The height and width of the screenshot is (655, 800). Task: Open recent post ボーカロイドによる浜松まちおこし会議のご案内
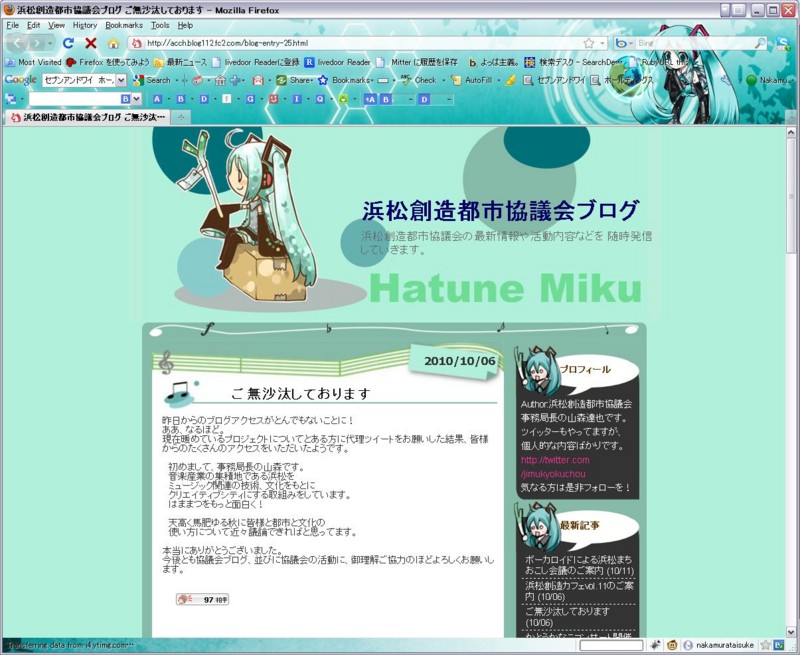(580, 565)
